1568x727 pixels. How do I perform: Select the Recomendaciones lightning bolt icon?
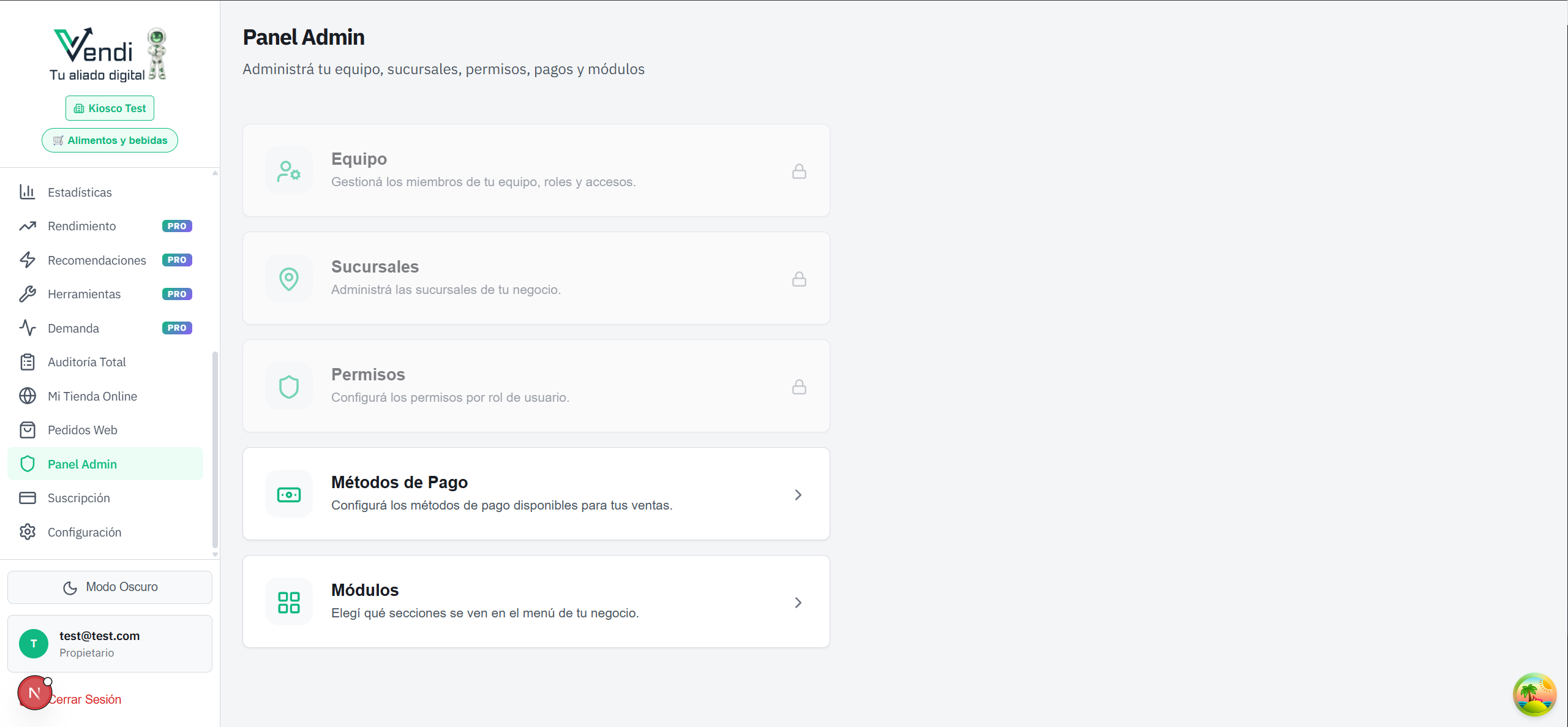(x=28, y=260)
